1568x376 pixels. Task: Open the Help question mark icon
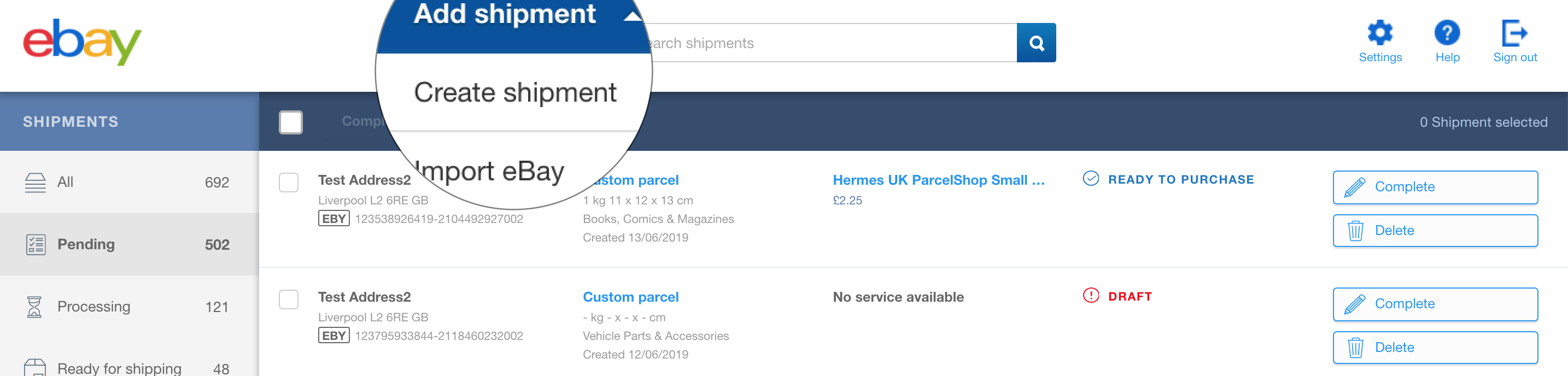coord(1447,33)
